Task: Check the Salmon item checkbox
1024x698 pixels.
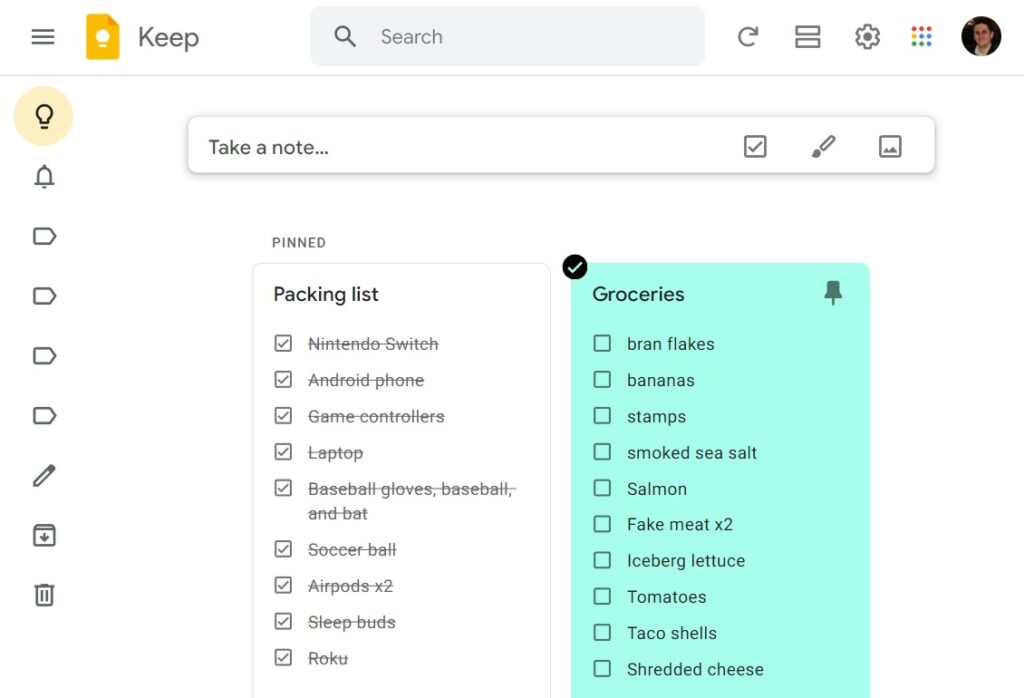Action: [602, 488]
